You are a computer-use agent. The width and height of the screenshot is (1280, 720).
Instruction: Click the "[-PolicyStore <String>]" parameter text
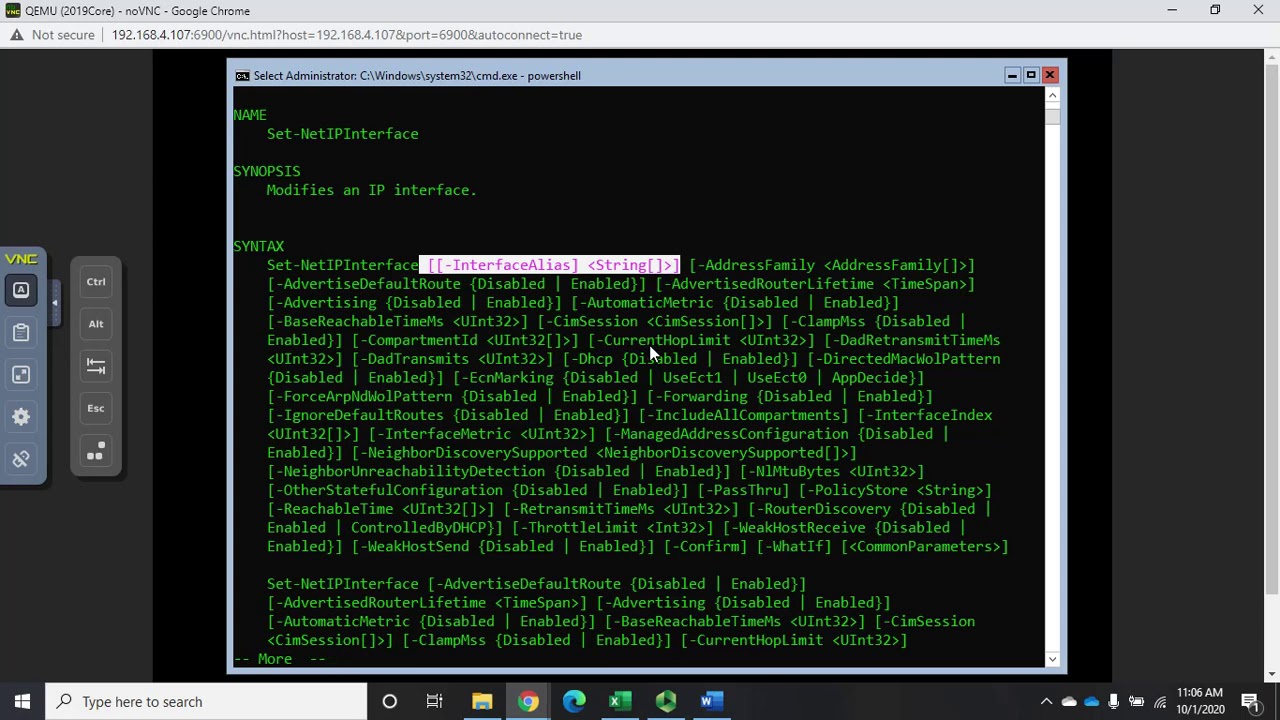click(895, 490)
